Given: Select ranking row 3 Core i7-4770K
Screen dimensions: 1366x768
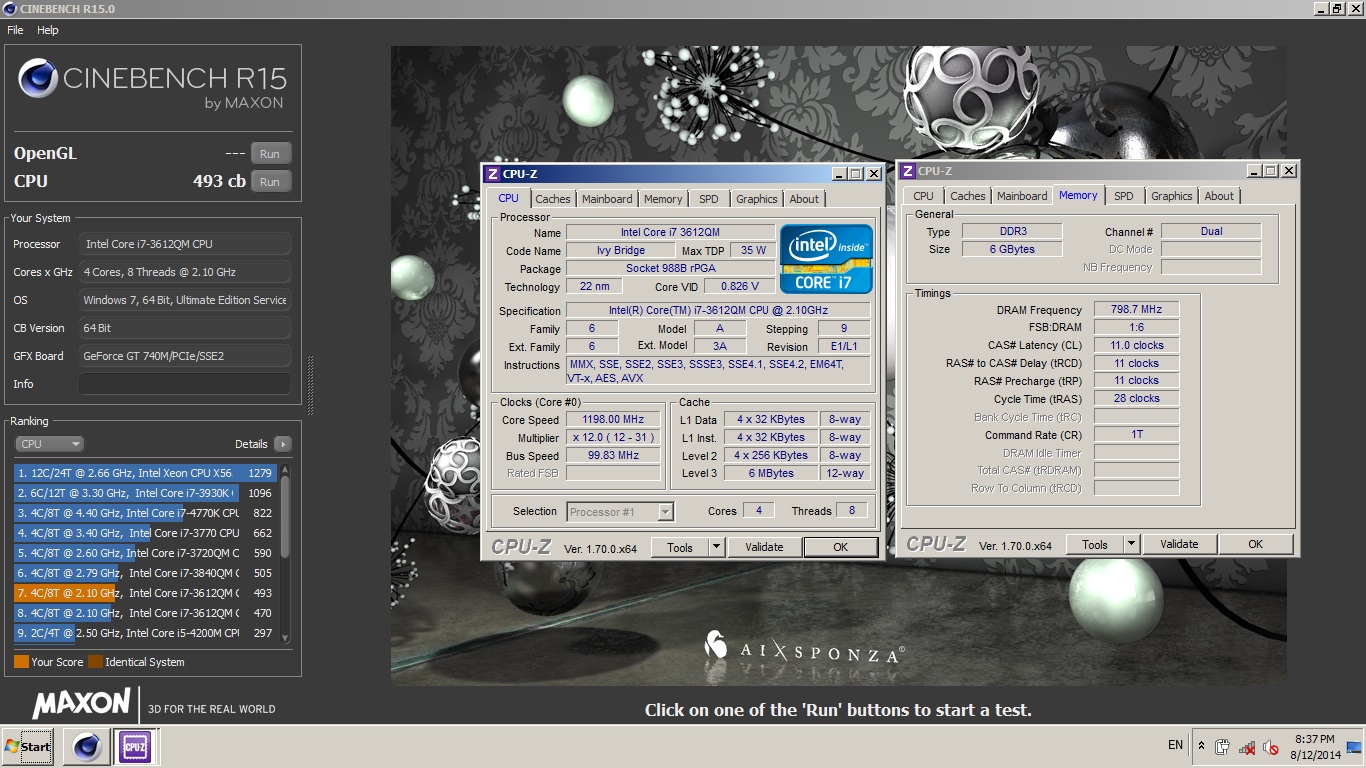Looking at the screenshot, I should (x=146, y=513).
